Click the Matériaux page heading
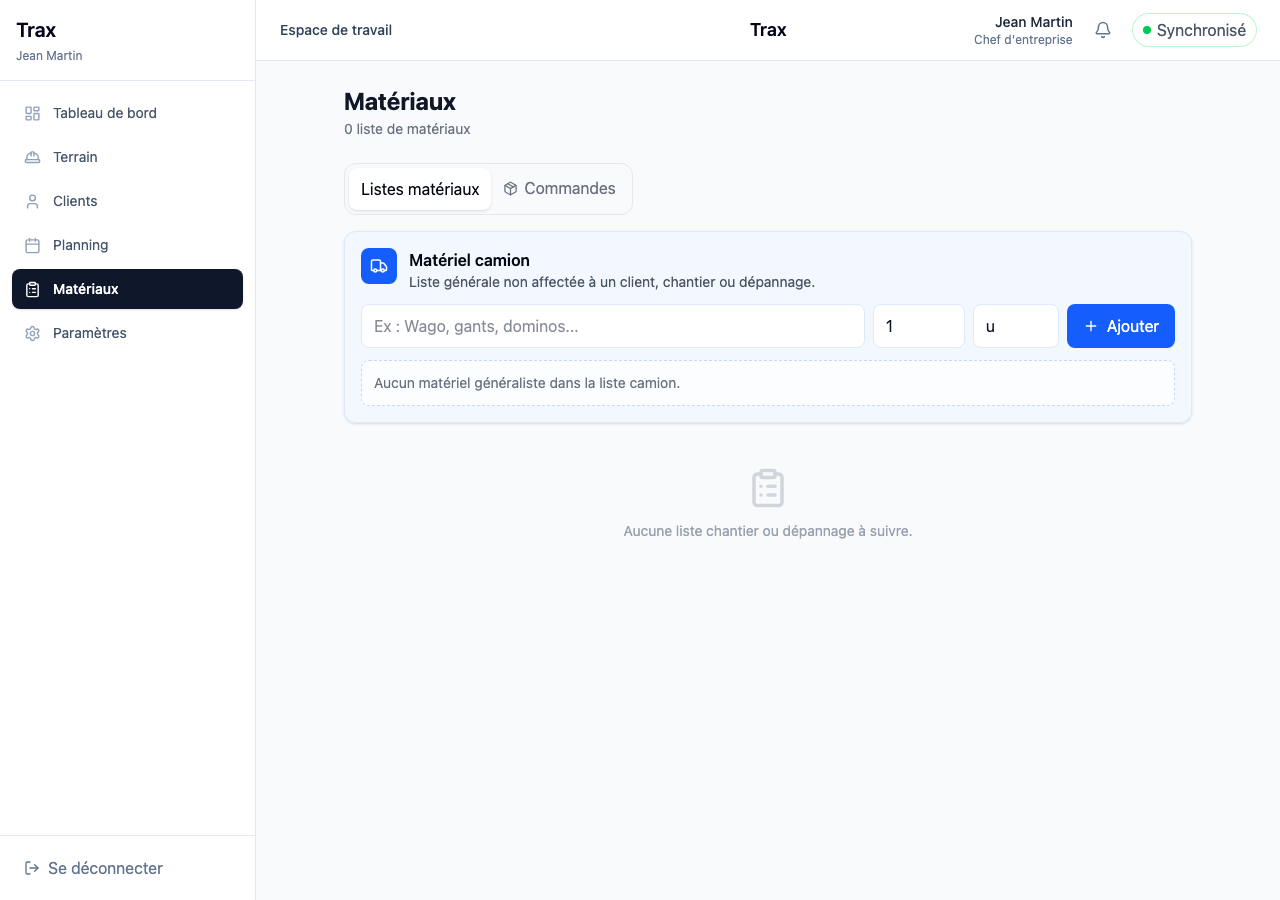Image resolution: width=1280 pixels, height=900 pixels. pos(400,101)
